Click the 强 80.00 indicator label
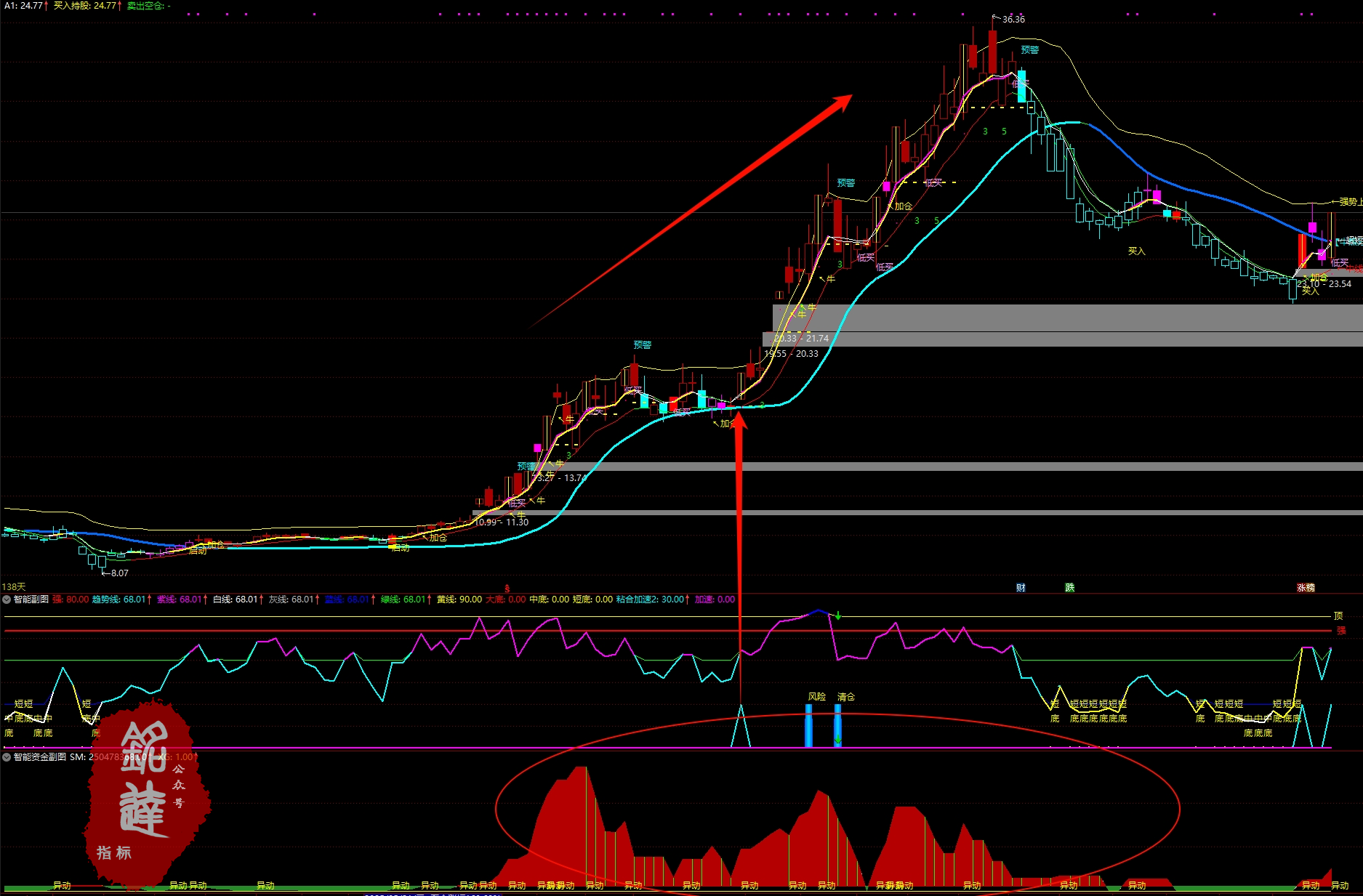 [71, 600]
